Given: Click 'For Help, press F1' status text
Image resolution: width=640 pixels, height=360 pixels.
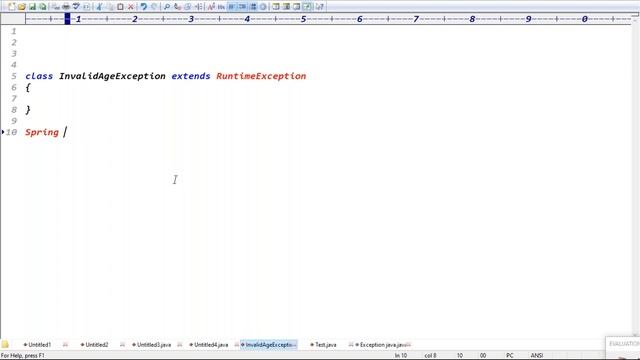Looking at the screenshot, I should click(22, 356).
